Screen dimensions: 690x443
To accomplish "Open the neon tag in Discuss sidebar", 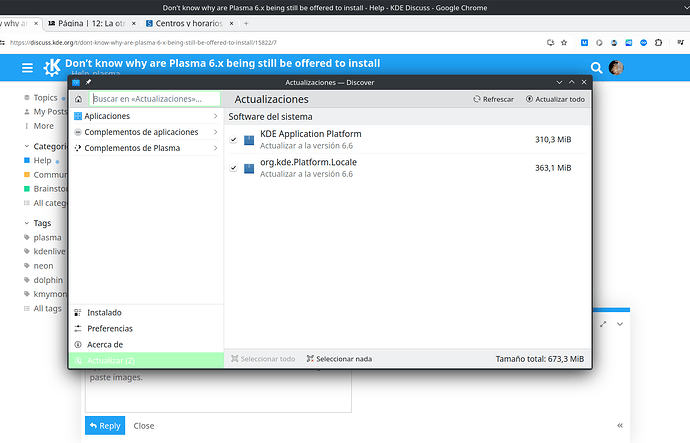I will (x=39, y=266).
